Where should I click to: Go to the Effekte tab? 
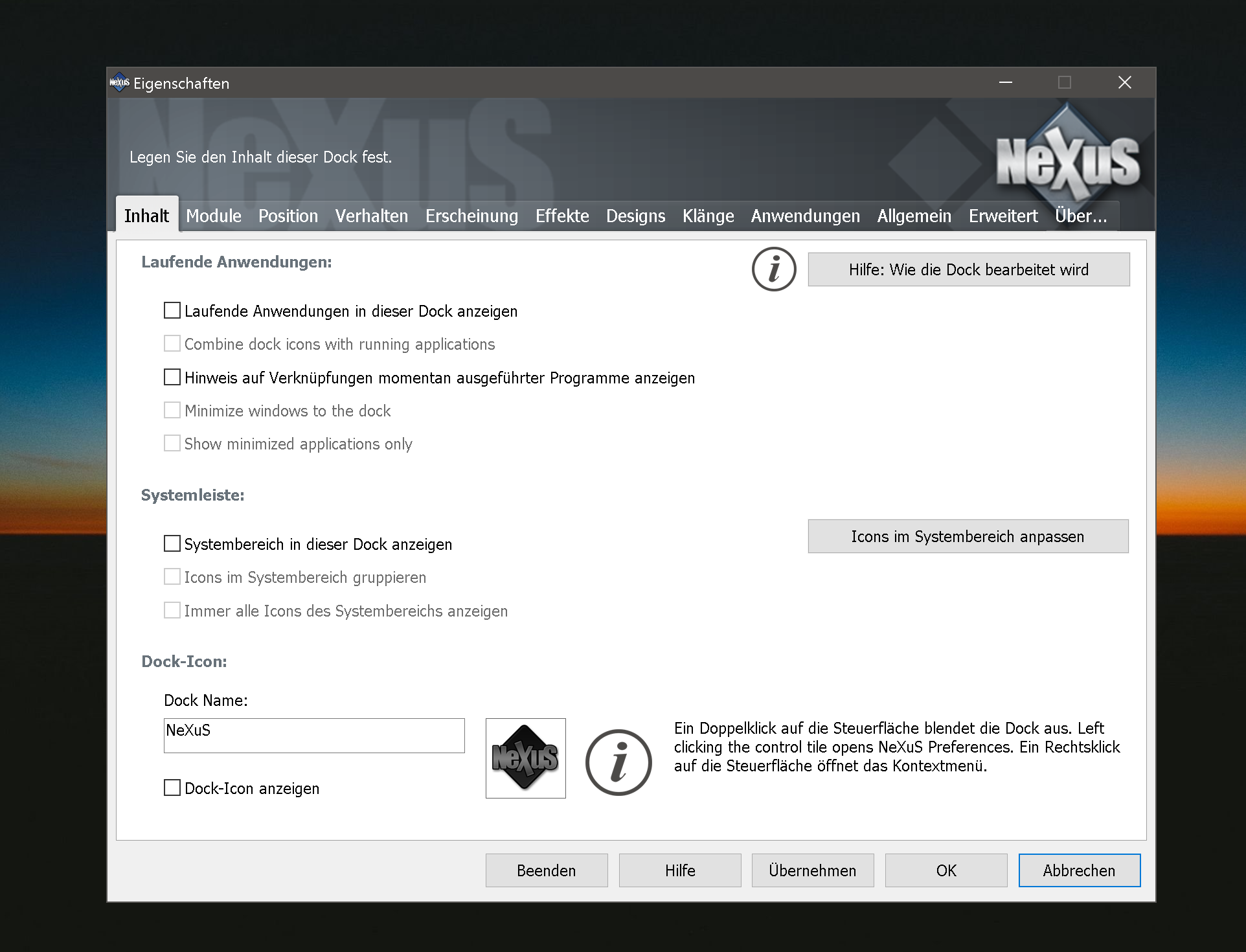click(x=562, y=216)
